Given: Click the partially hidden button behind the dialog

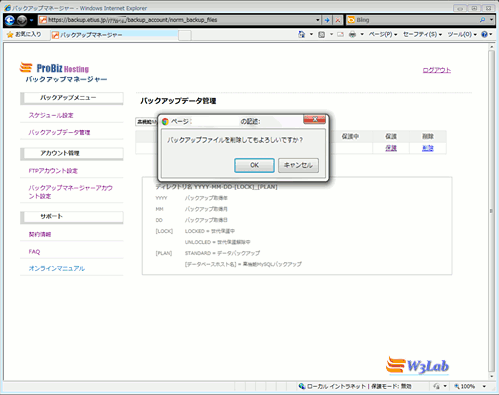Looking at the screenshot, I should [x=146, y=122].
